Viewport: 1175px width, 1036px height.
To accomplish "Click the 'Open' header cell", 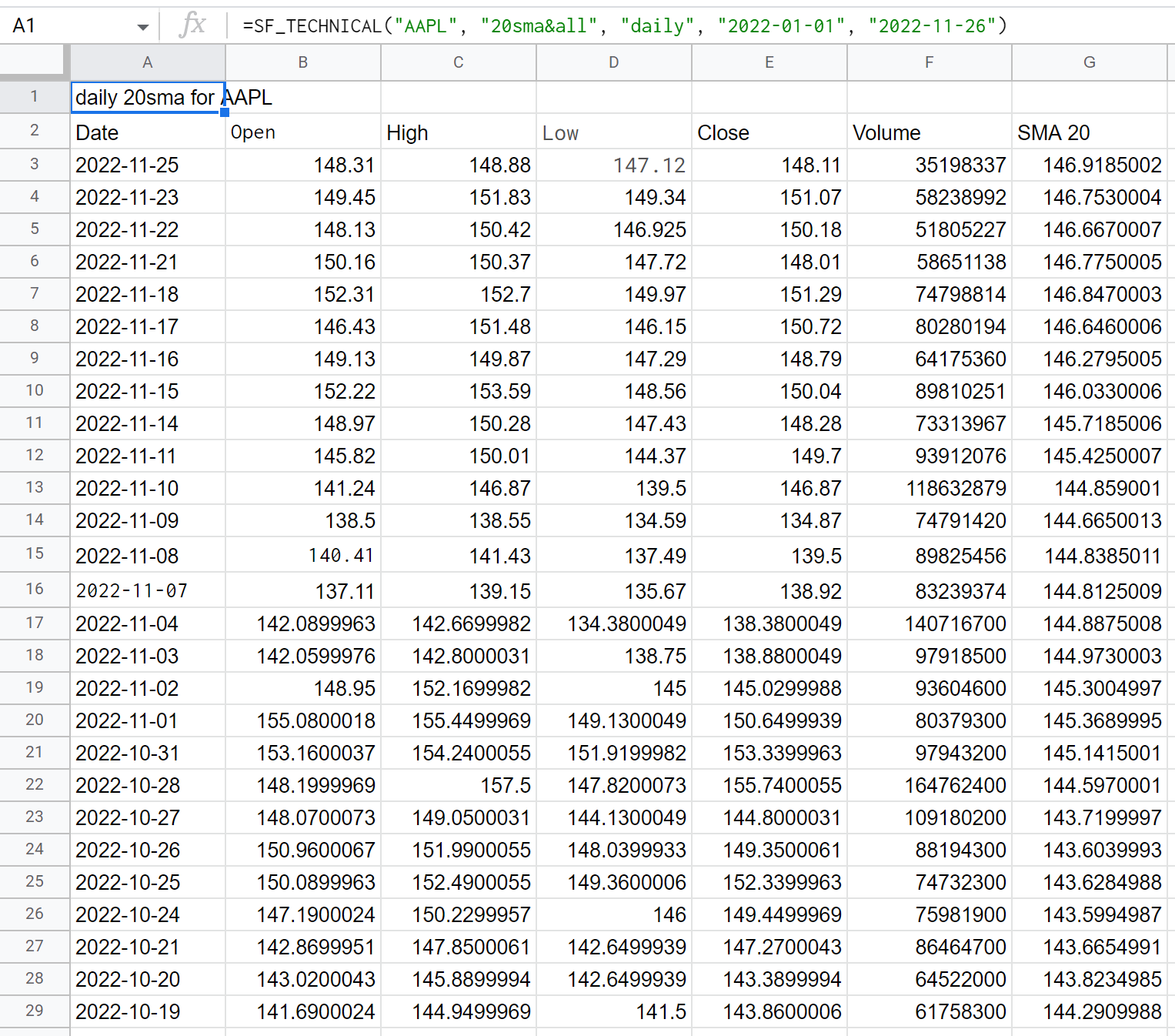I will (303, 132).
